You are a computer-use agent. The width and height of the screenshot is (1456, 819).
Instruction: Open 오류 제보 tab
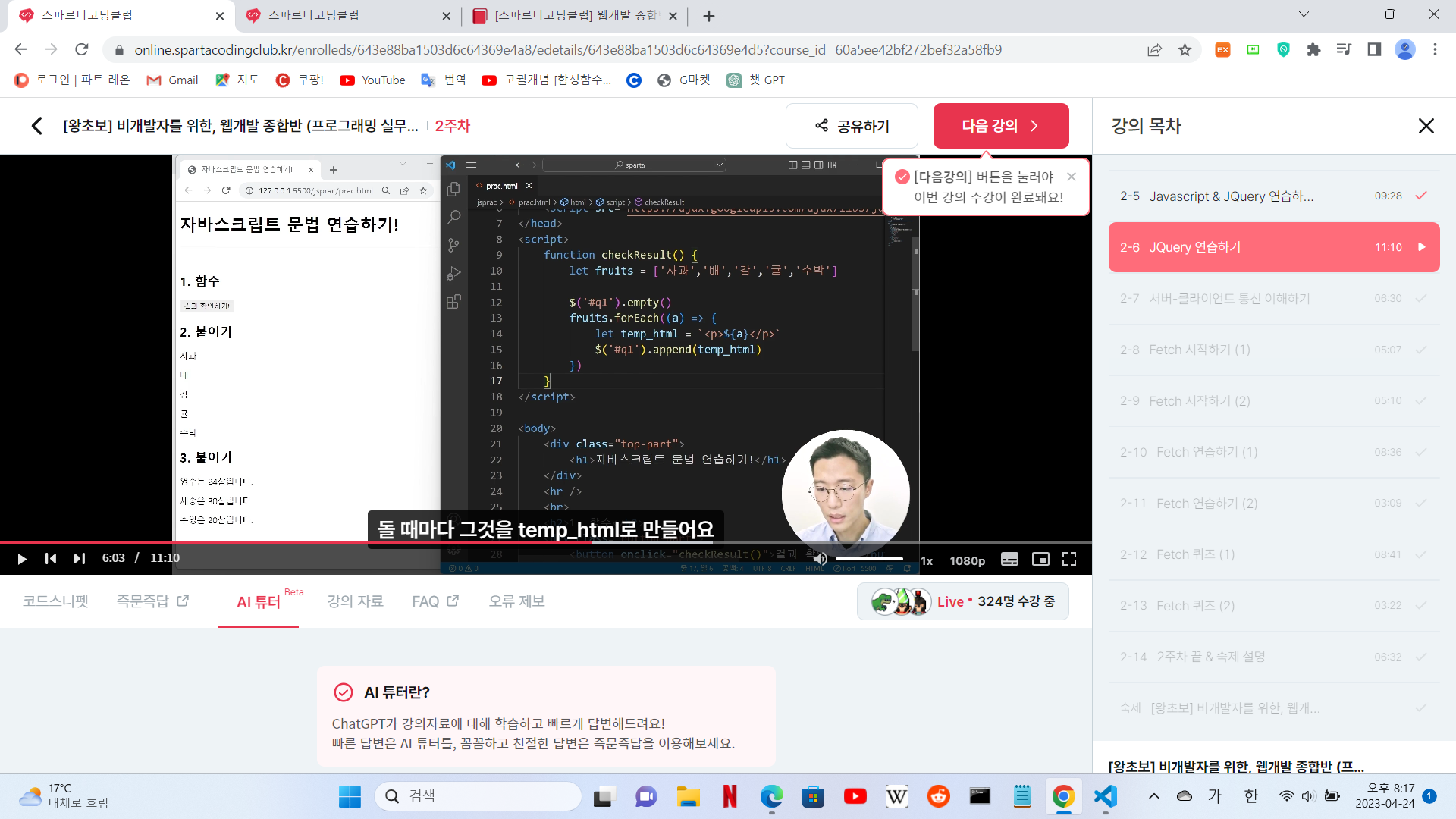click(x=516, y=601)
